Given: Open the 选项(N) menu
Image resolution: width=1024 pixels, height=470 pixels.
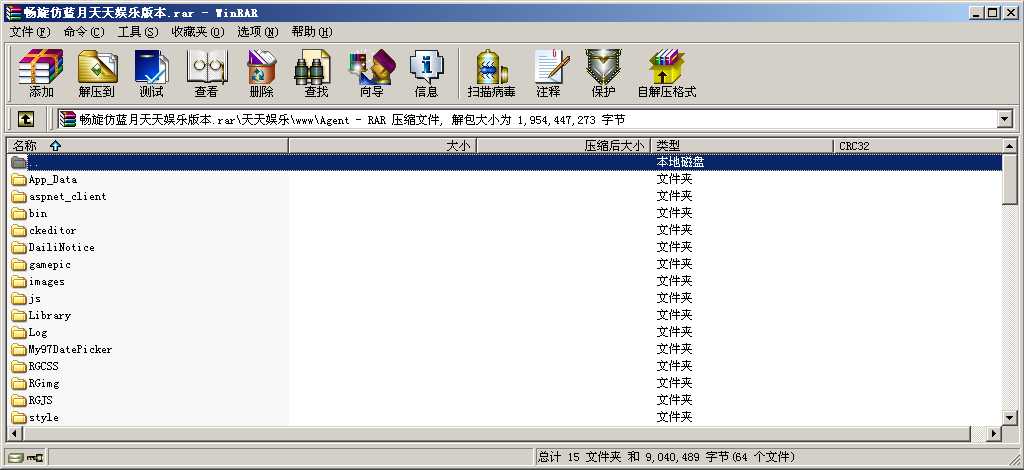Looking at the screenshot, I should (x=257, y=31).
